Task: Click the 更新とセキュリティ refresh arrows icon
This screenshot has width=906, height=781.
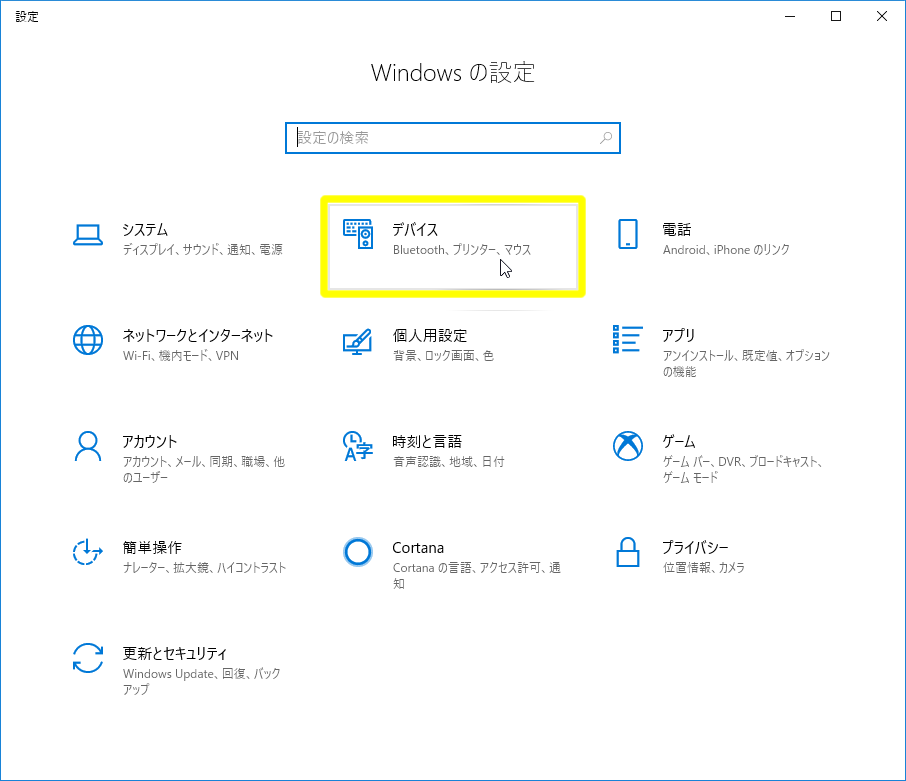Action: (88, 658)
